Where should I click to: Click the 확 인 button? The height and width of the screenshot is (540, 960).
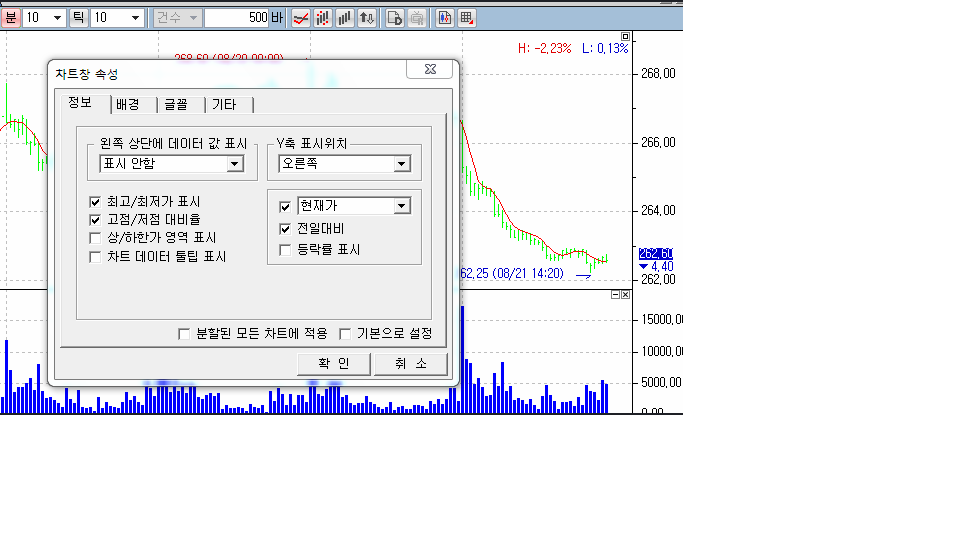tap(334, 364)
